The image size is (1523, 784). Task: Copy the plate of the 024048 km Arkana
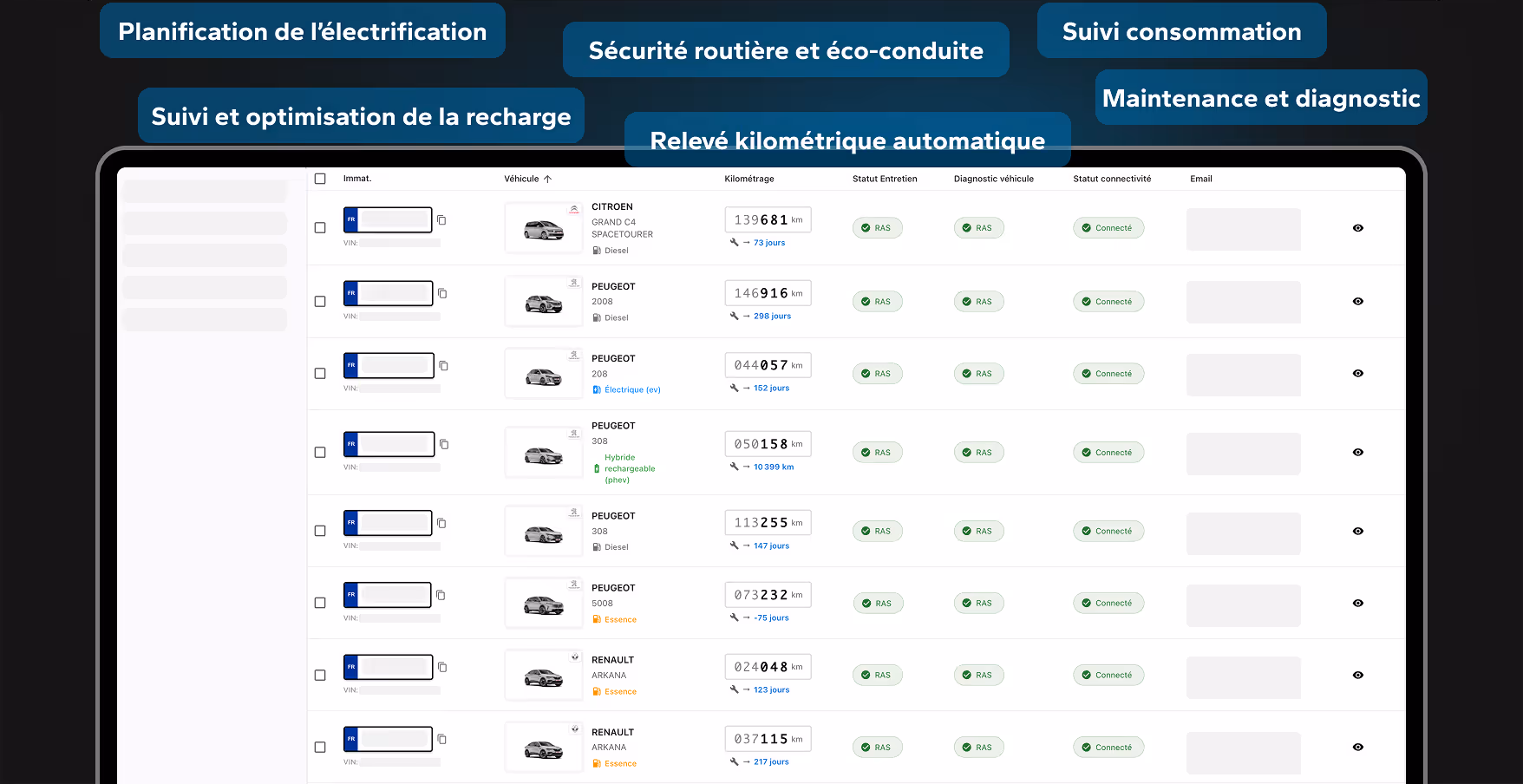[442, 667]
